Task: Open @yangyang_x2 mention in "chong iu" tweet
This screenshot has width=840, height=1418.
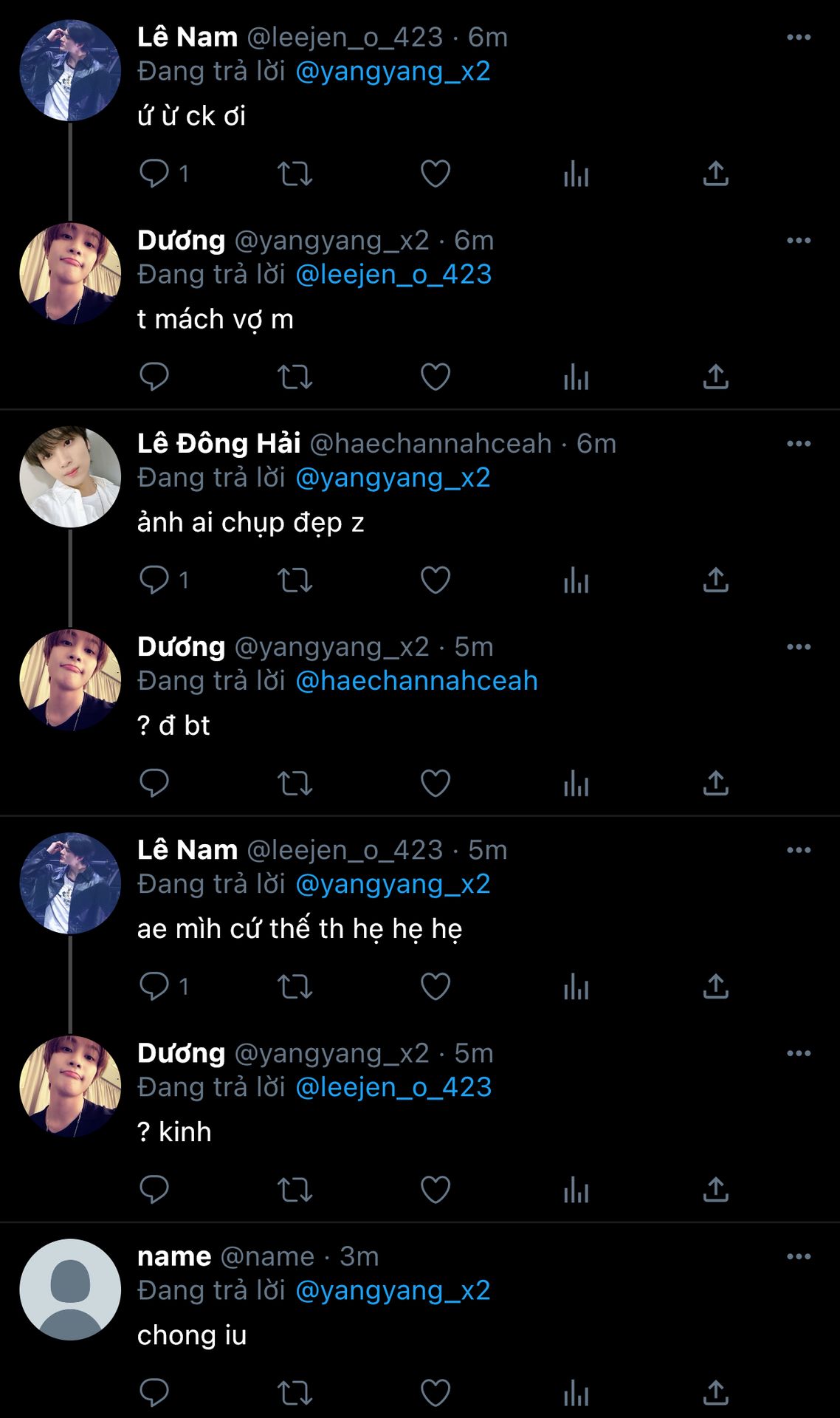Action: click(x=393, y=1290)
